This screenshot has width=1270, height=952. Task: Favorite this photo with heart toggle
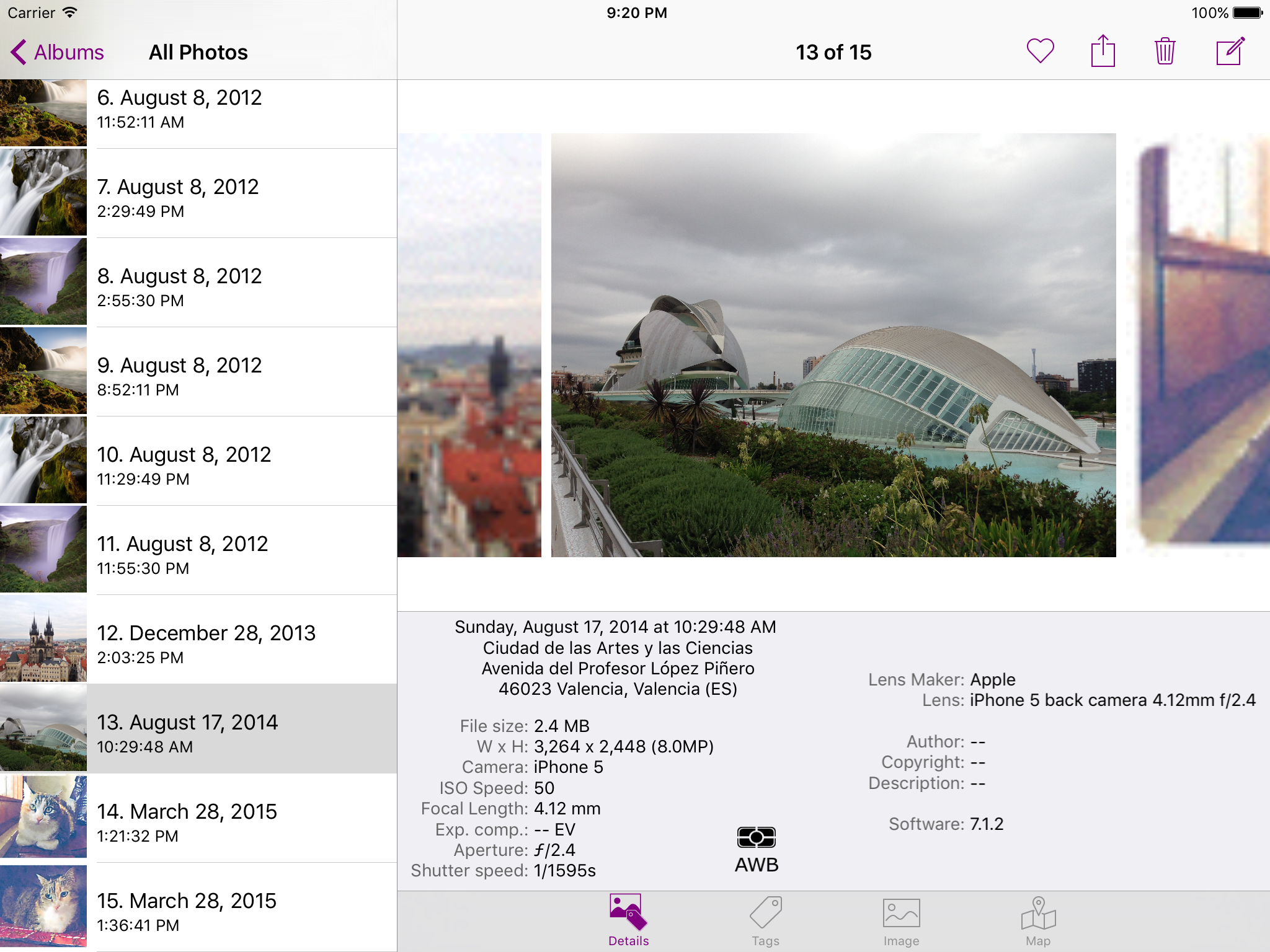[1039, 52]
